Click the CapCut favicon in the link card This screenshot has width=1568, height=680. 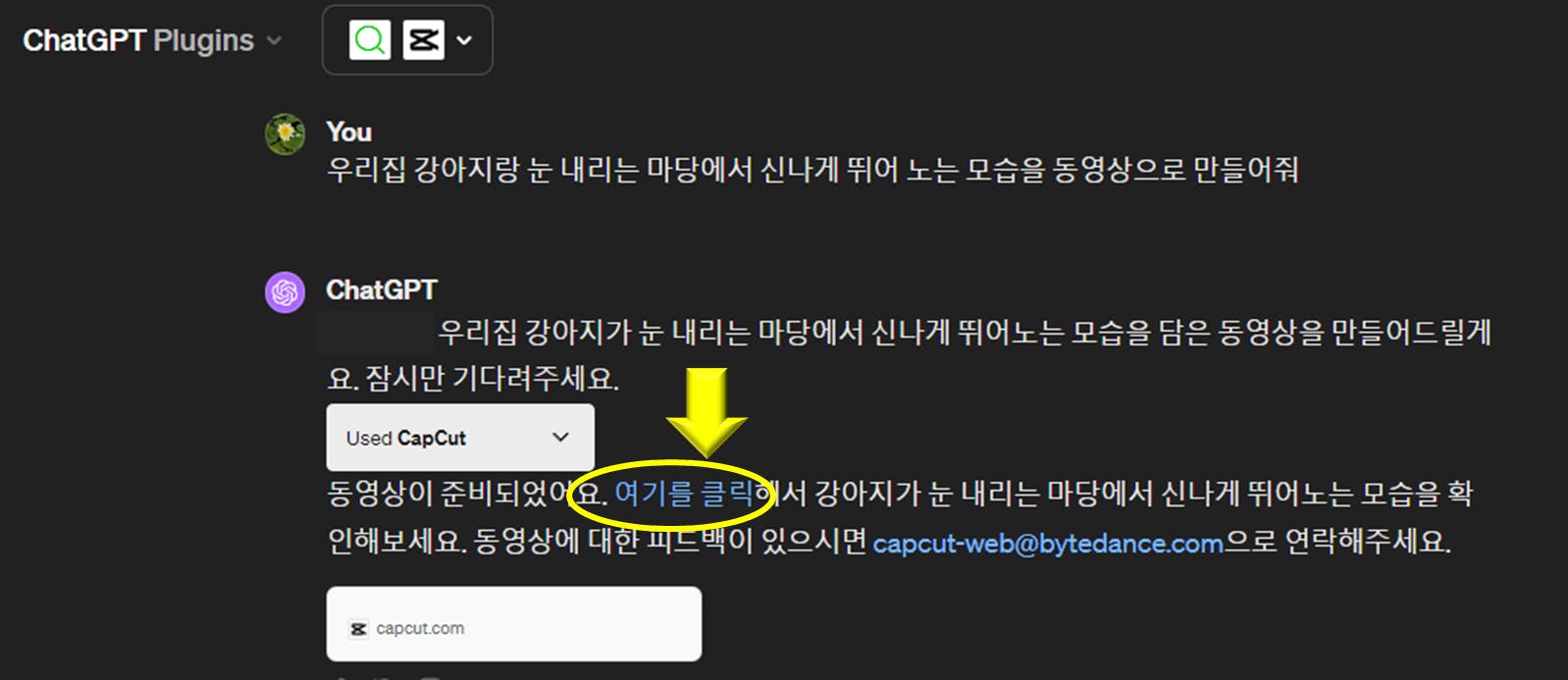click(359, 629)
